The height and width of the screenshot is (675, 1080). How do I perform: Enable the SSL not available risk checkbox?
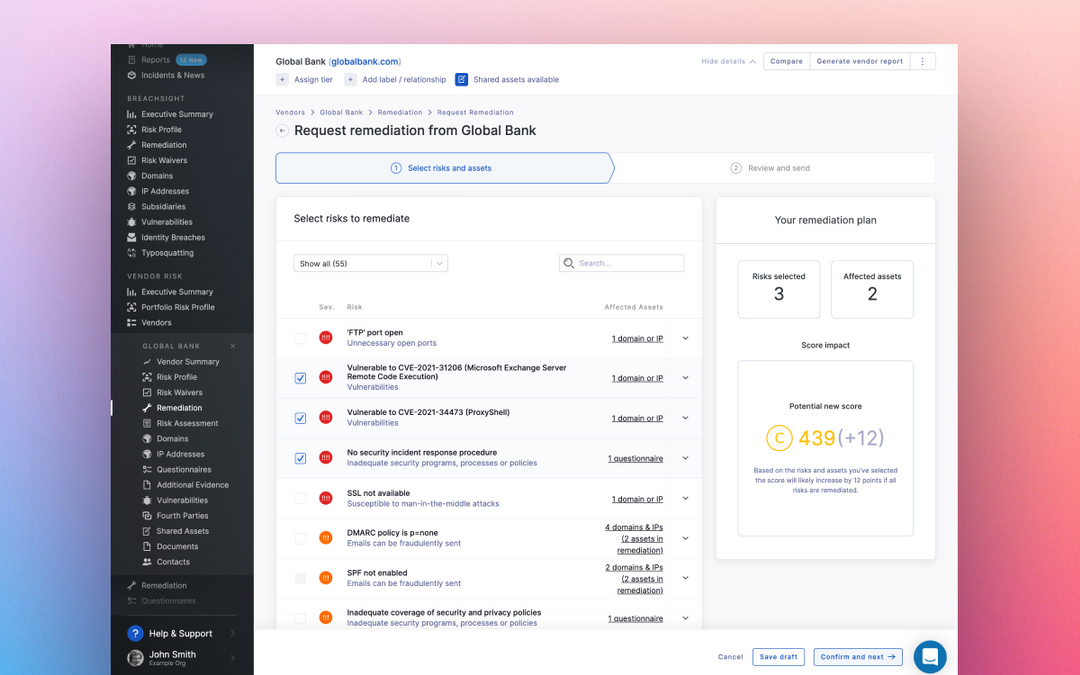299,498
